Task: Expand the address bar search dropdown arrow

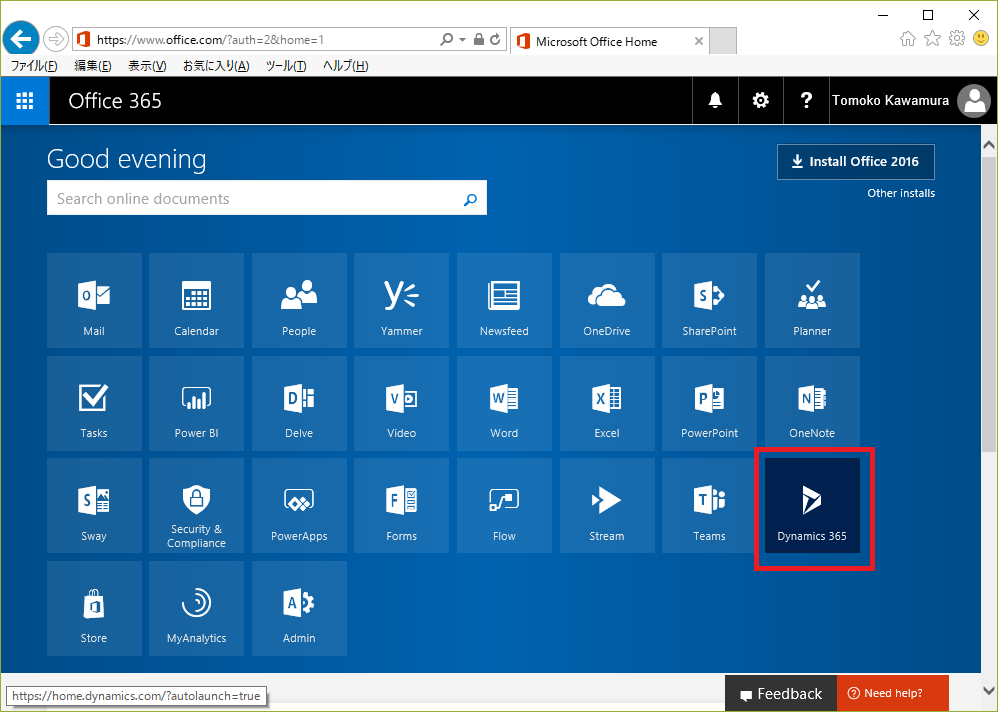Action: click(x=463, y=40)
